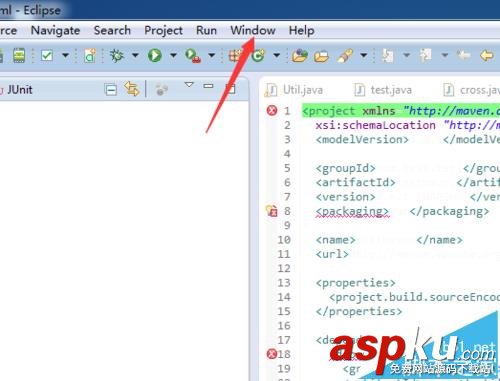Expand the Run dropdown arrow
The image size is (500, 381).
173,55
